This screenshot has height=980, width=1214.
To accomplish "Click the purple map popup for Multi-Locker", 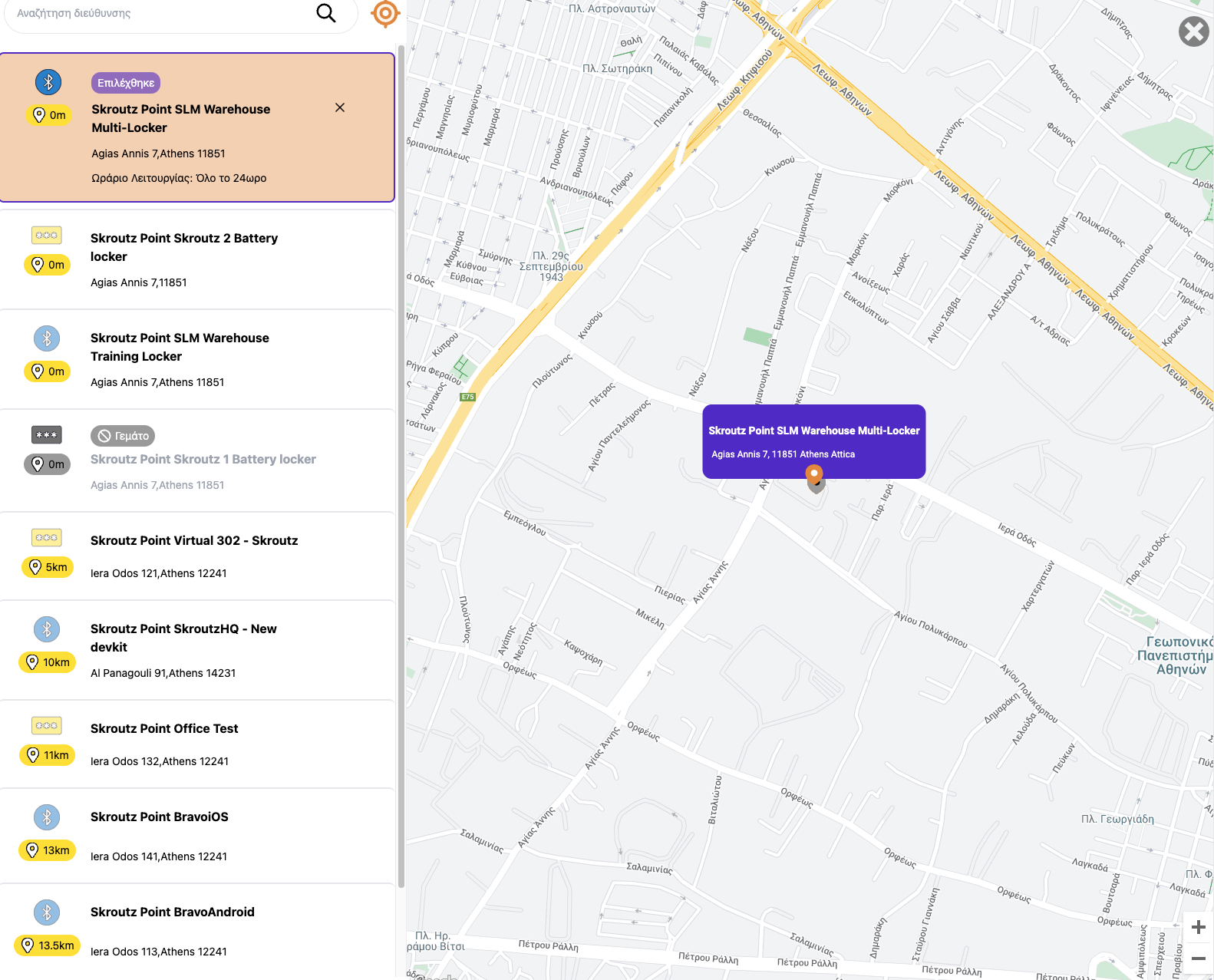I will (x=814, y=441).
